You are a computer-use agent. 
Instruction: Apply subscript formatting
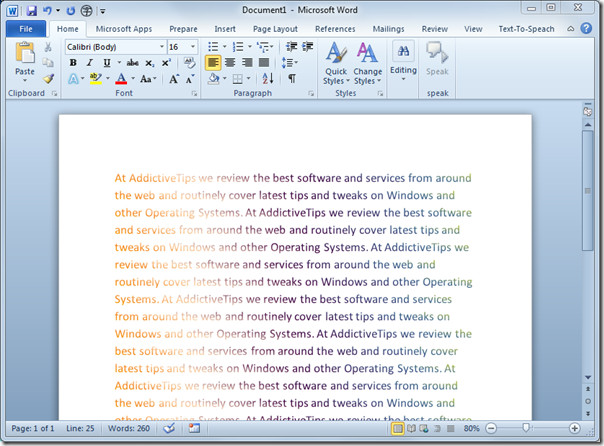149,63
